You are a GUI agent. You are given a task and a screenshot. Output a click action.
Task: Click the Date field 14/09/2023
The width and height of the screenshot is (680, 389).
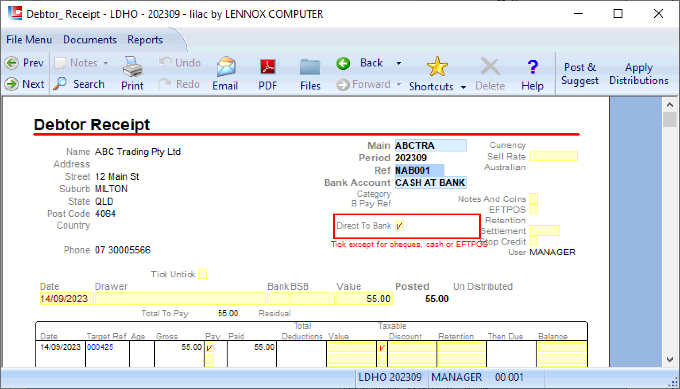[x=66, y=299]
